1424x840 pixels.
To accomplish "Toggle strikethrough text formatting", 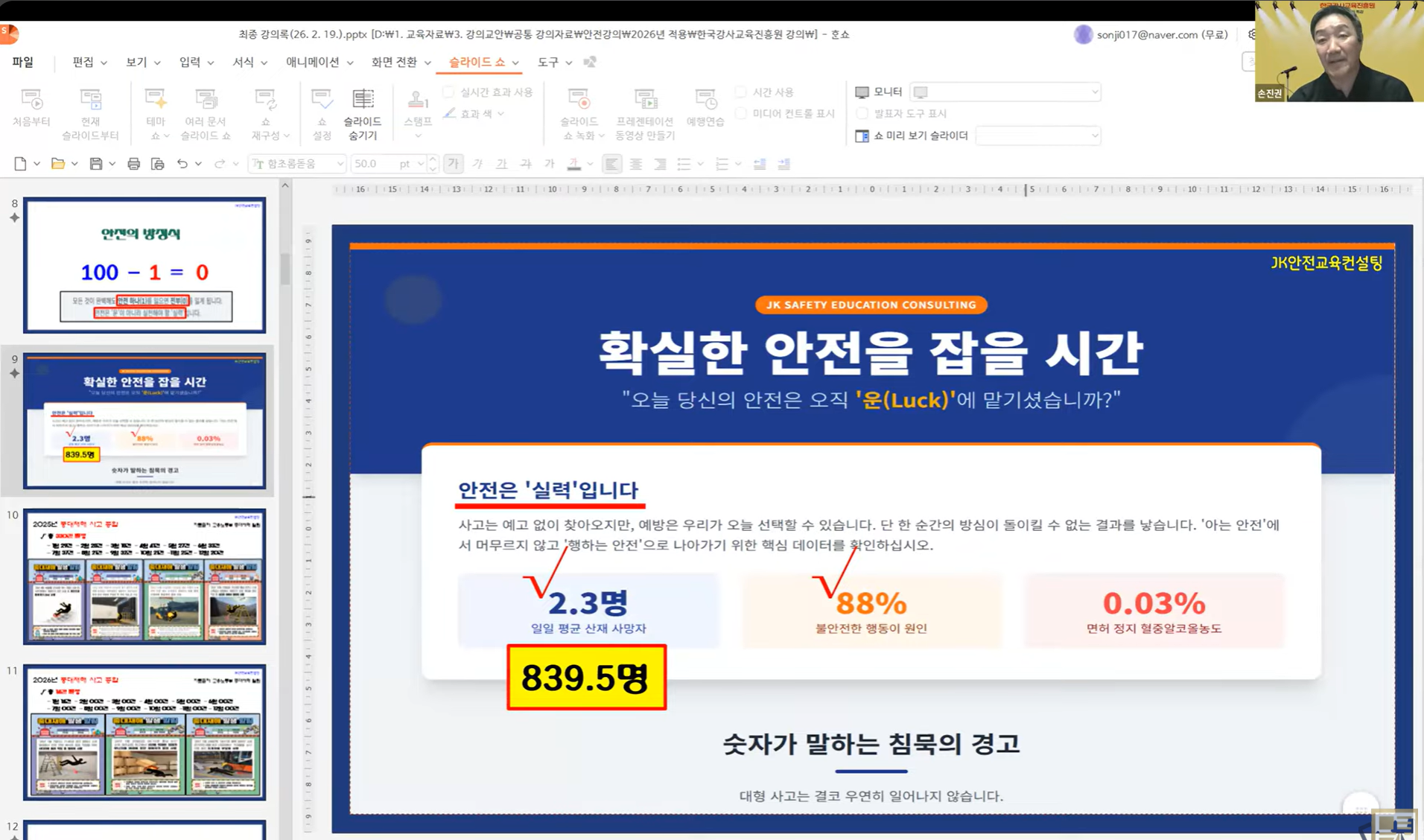I will (526, 164).
